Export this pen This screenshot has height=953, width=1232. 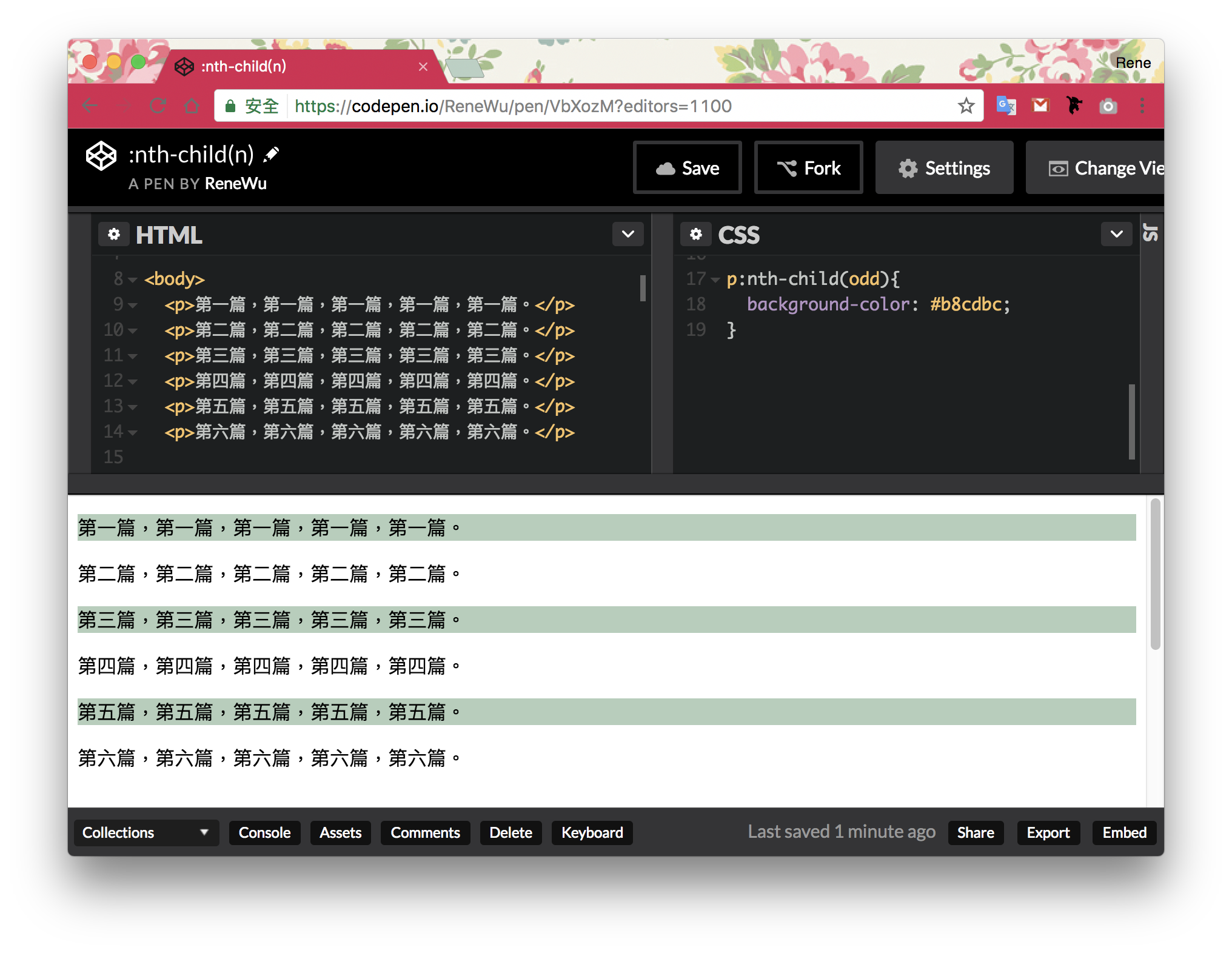pyautogui.click(x=1048, y=832)
